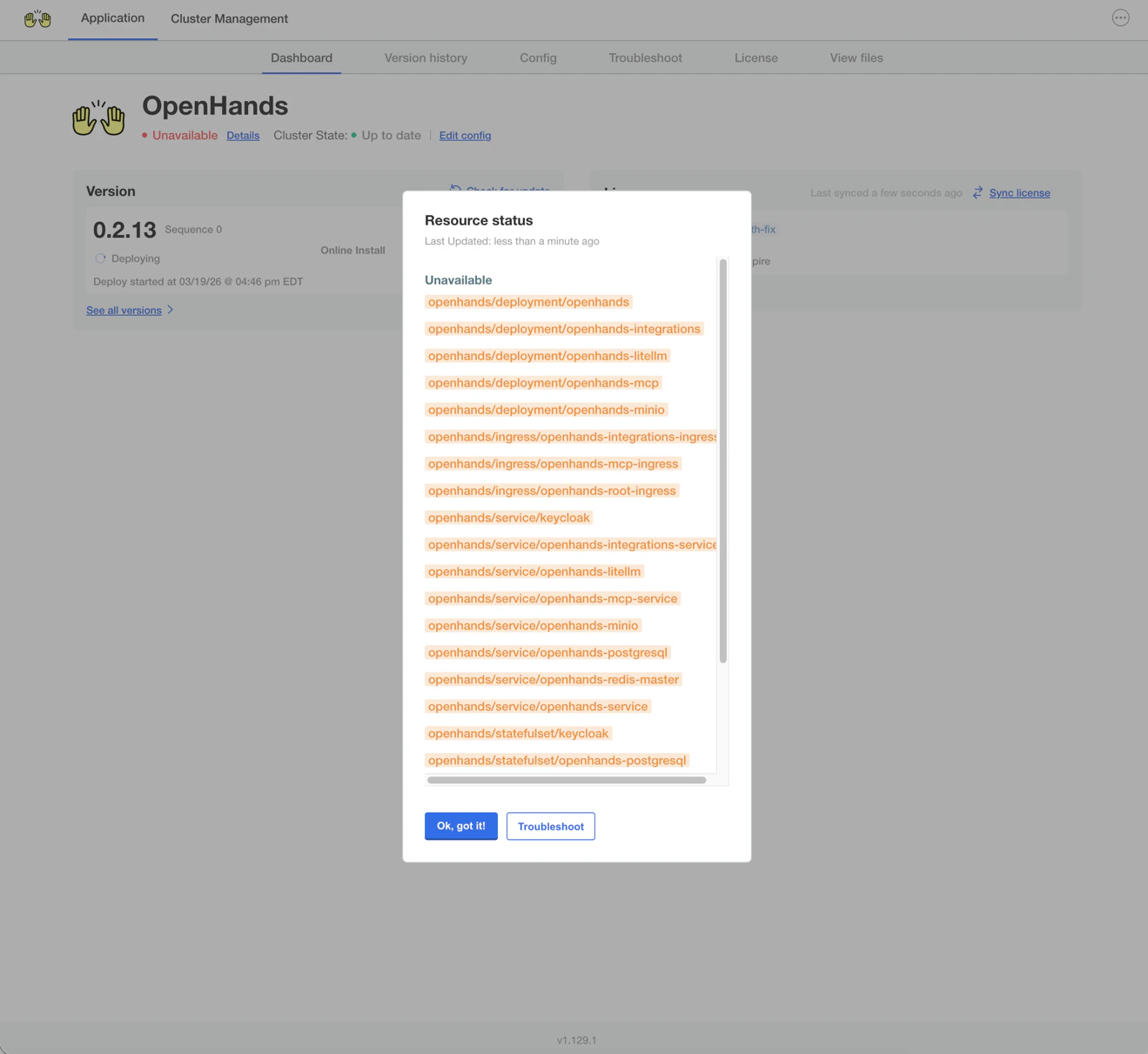Open the Cluster Management tab
The height and width of the screenshot is (1054, 1148).
229,18
